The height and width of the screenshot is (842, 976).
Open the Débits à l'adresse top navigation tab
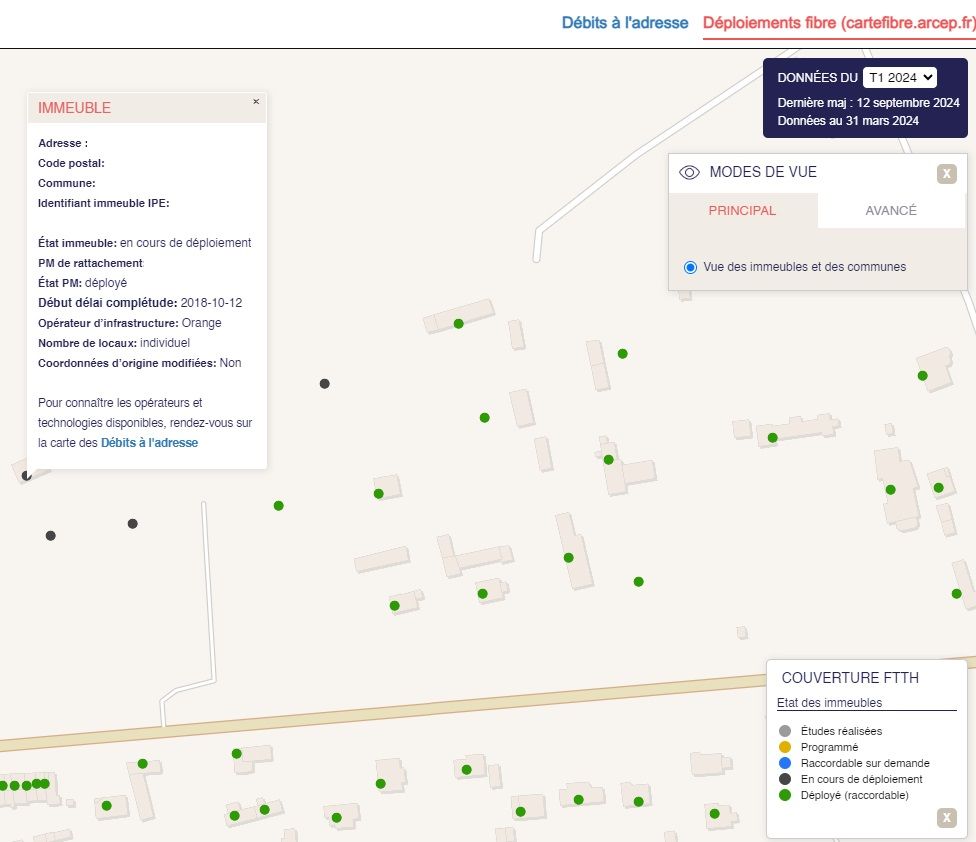[x=624, y=22]
